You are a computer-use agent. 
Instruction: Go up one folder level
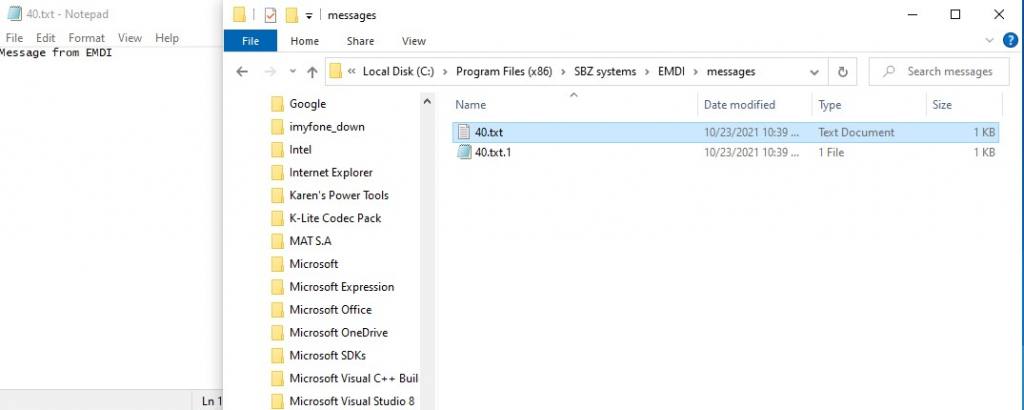coord(312,72)
